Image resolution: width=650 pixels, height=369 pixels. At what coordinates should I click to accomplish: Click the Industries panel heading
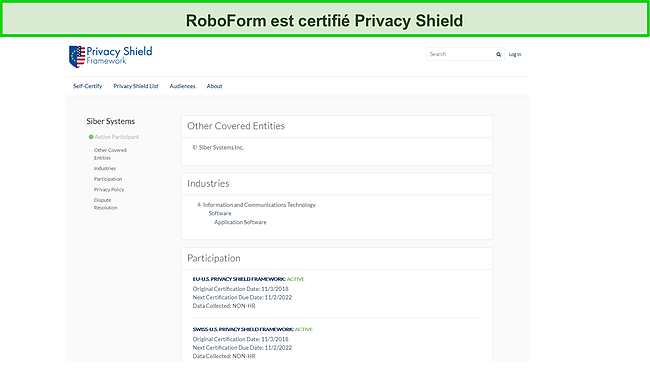(208, 183)
